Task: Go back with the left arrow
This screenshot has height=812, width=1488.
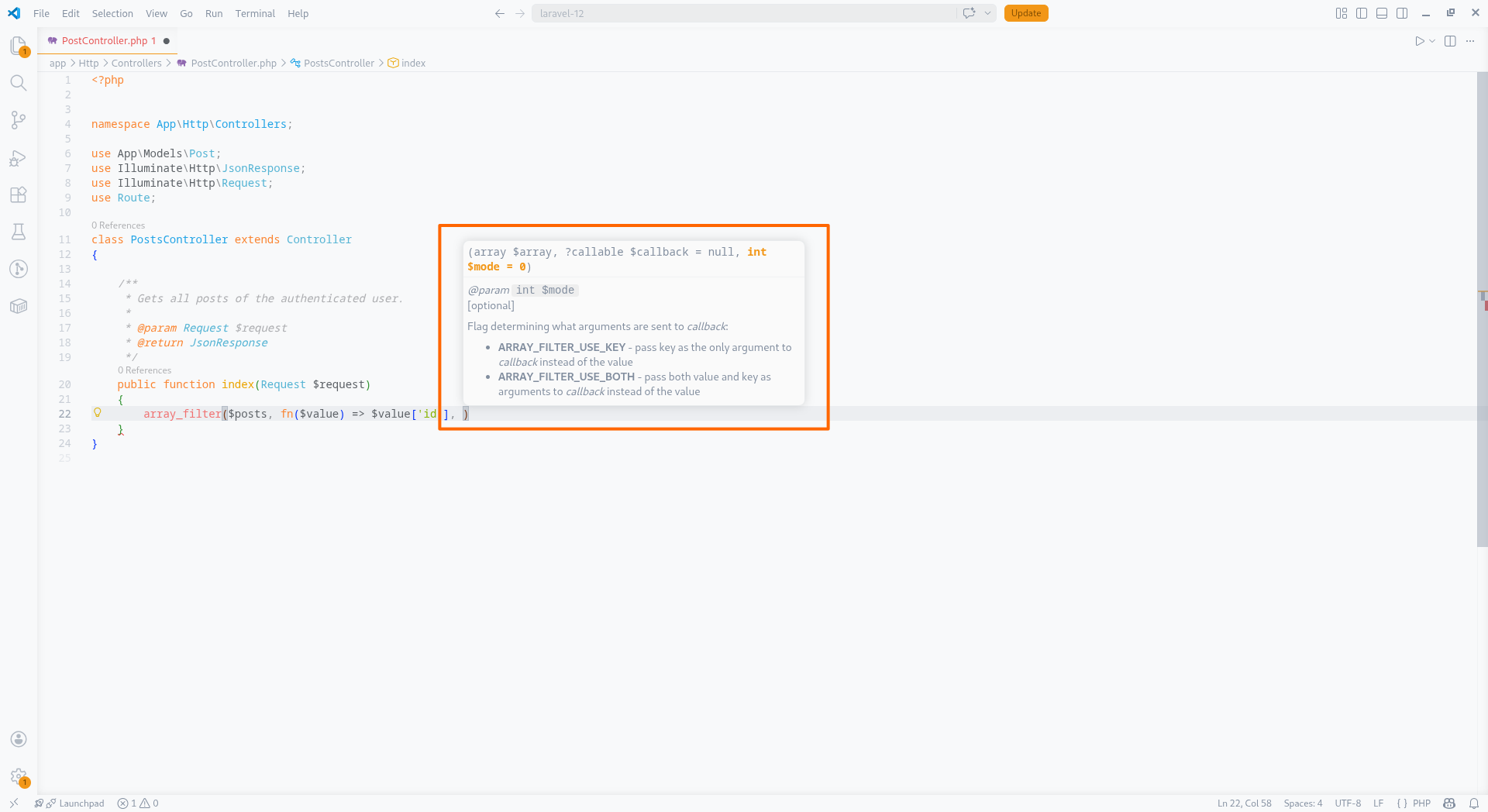Action: [x=500, y=13]
